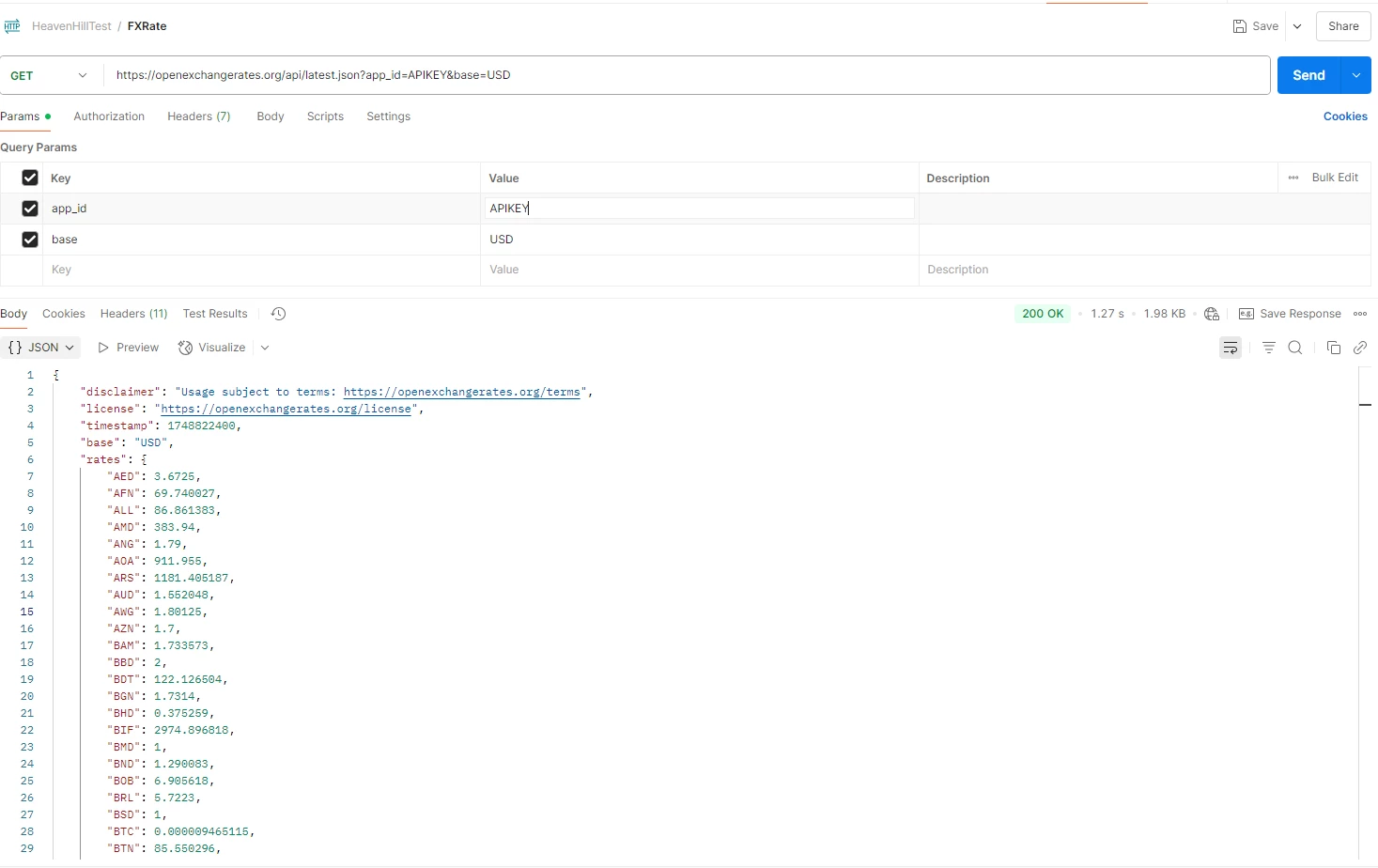Click the Save floppy disk icon
The width and height of the screenshot is (1378, 868).
tap(1240, 26)
